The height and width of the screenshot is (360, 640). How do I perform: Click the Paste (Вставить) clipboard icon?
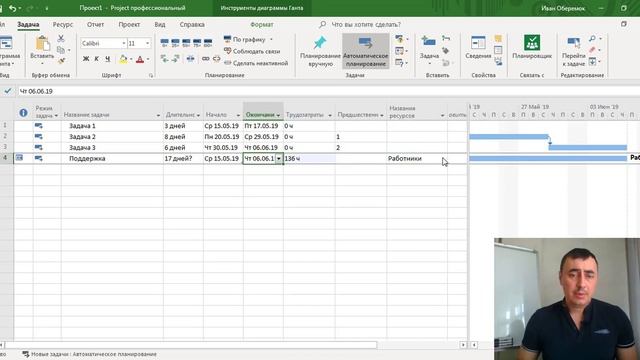(x=42, y=44)
